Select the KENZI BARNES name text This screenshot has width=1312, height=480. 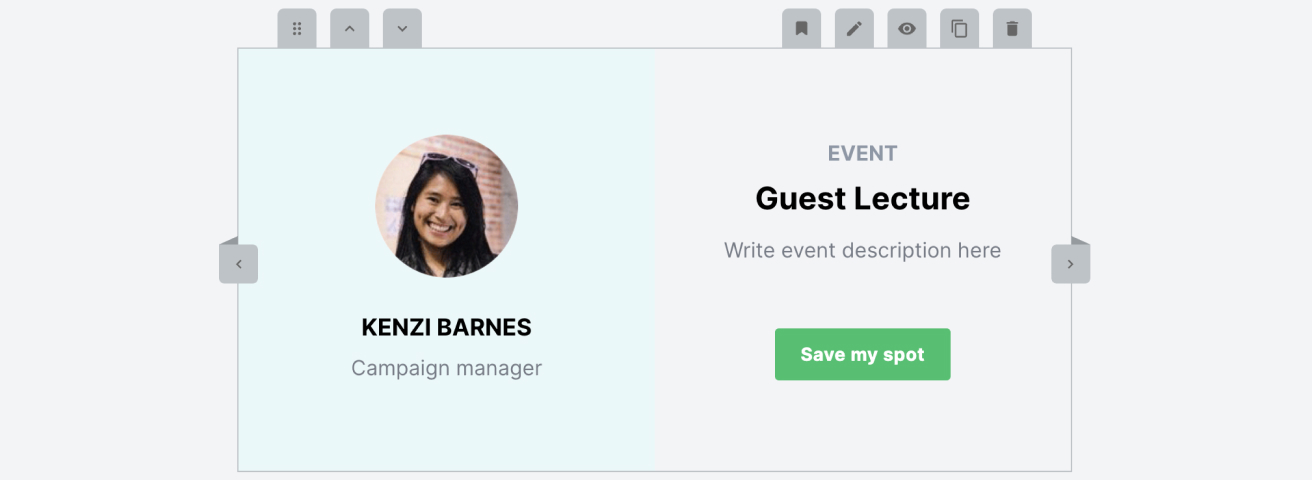click(446, 327)
